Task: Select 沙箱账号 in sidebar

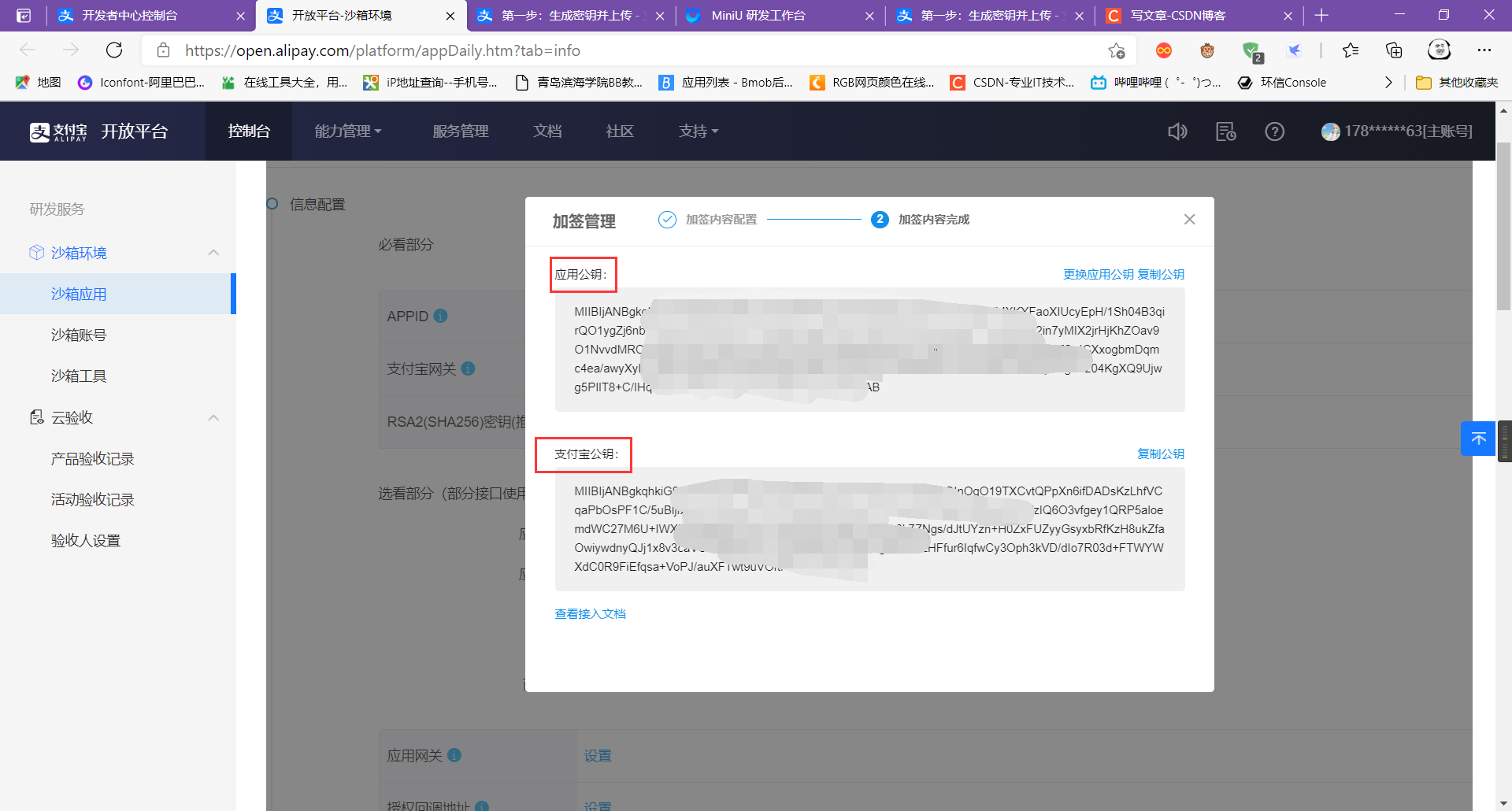Action: point(79,335)
